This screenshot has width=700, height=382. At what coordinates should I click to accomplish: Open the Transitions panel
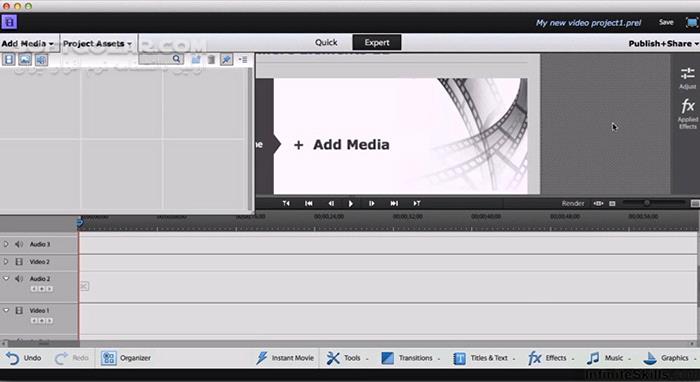coord(411,358)
